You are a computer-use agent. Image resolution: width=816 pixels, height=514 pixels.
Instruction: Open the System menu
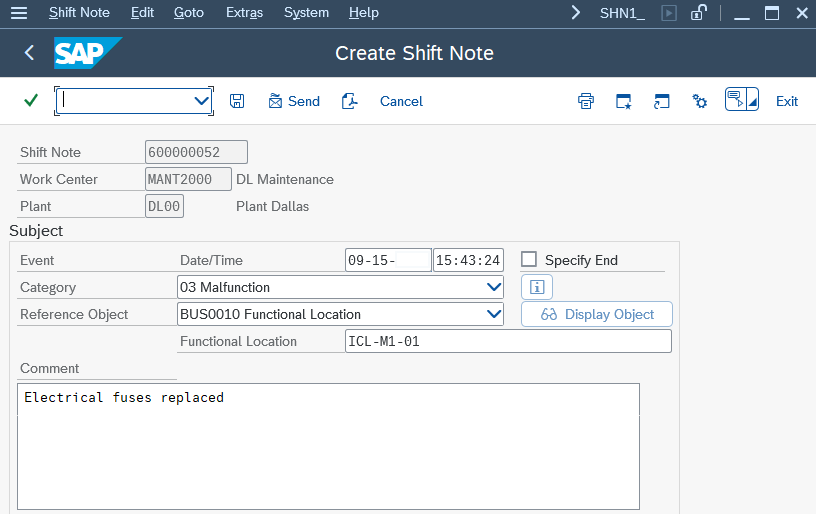[306, 12]
